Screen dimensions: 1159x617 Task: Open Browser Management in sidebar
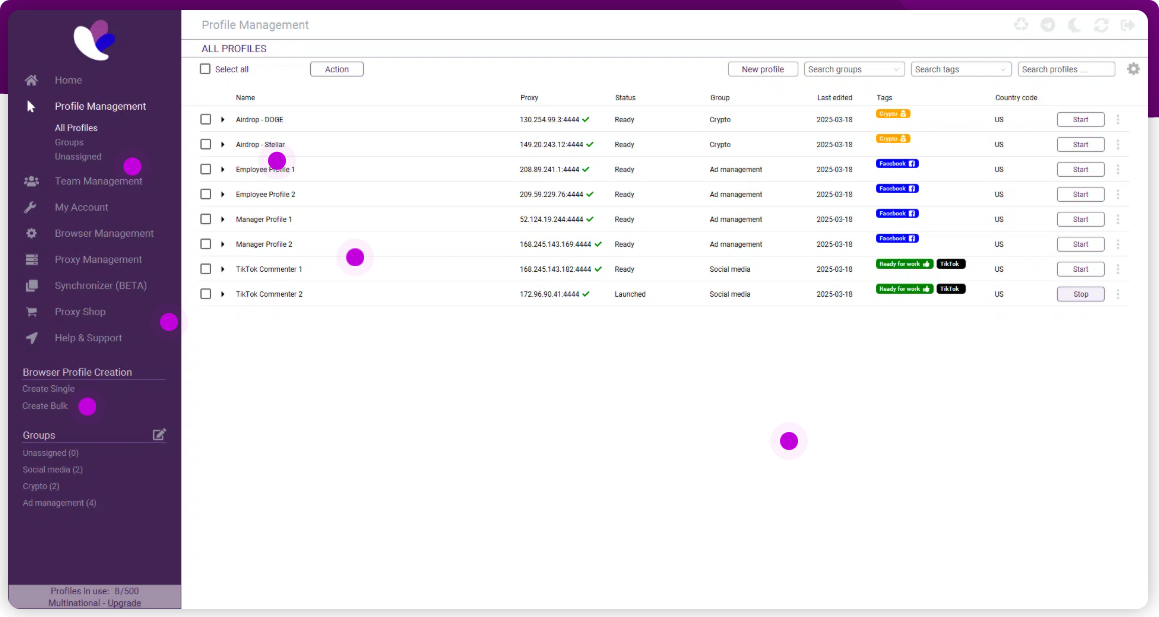tap(104, 233)
